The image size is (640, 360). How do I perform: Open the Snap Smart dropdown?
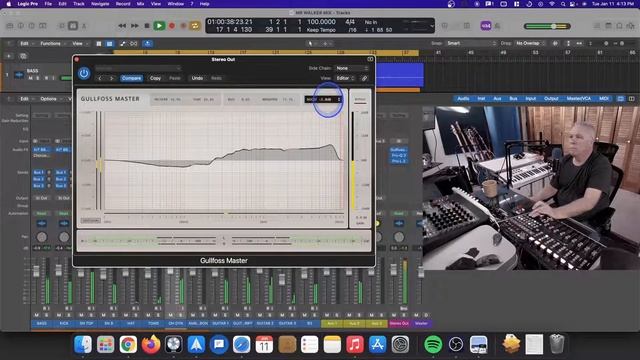tap(471, 43)
